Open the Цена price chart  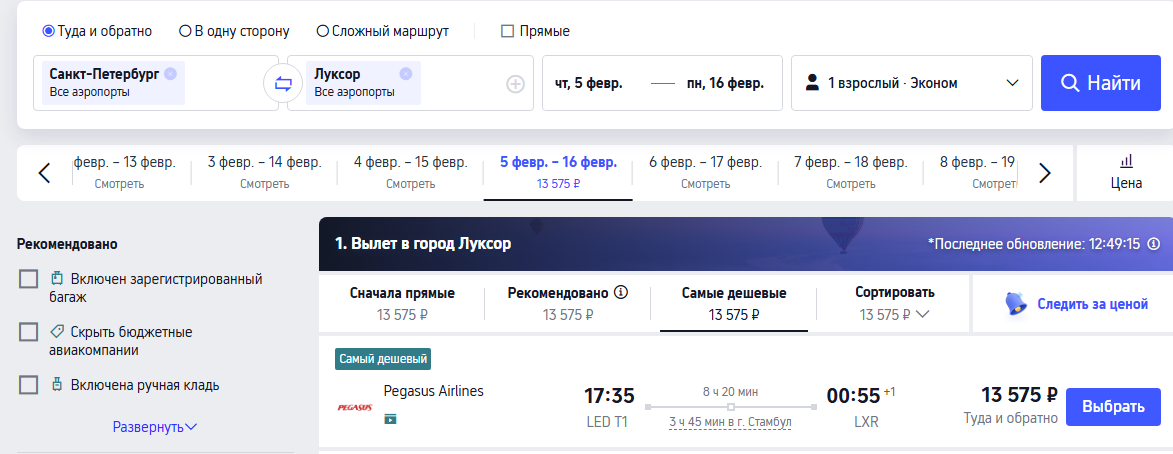[1126, 172]
